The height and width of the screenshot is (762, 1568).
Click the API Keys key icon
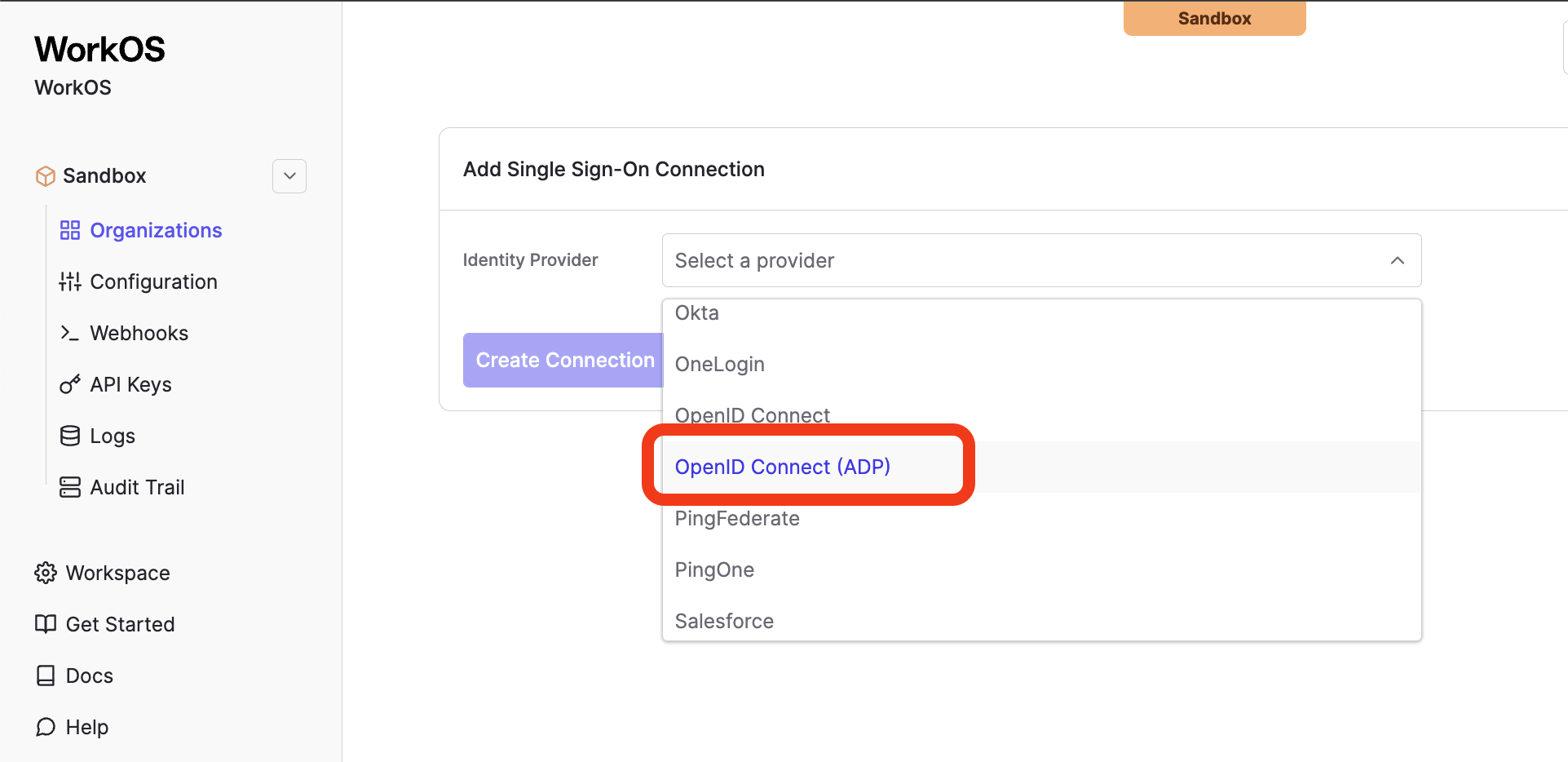tap(70, 384)
